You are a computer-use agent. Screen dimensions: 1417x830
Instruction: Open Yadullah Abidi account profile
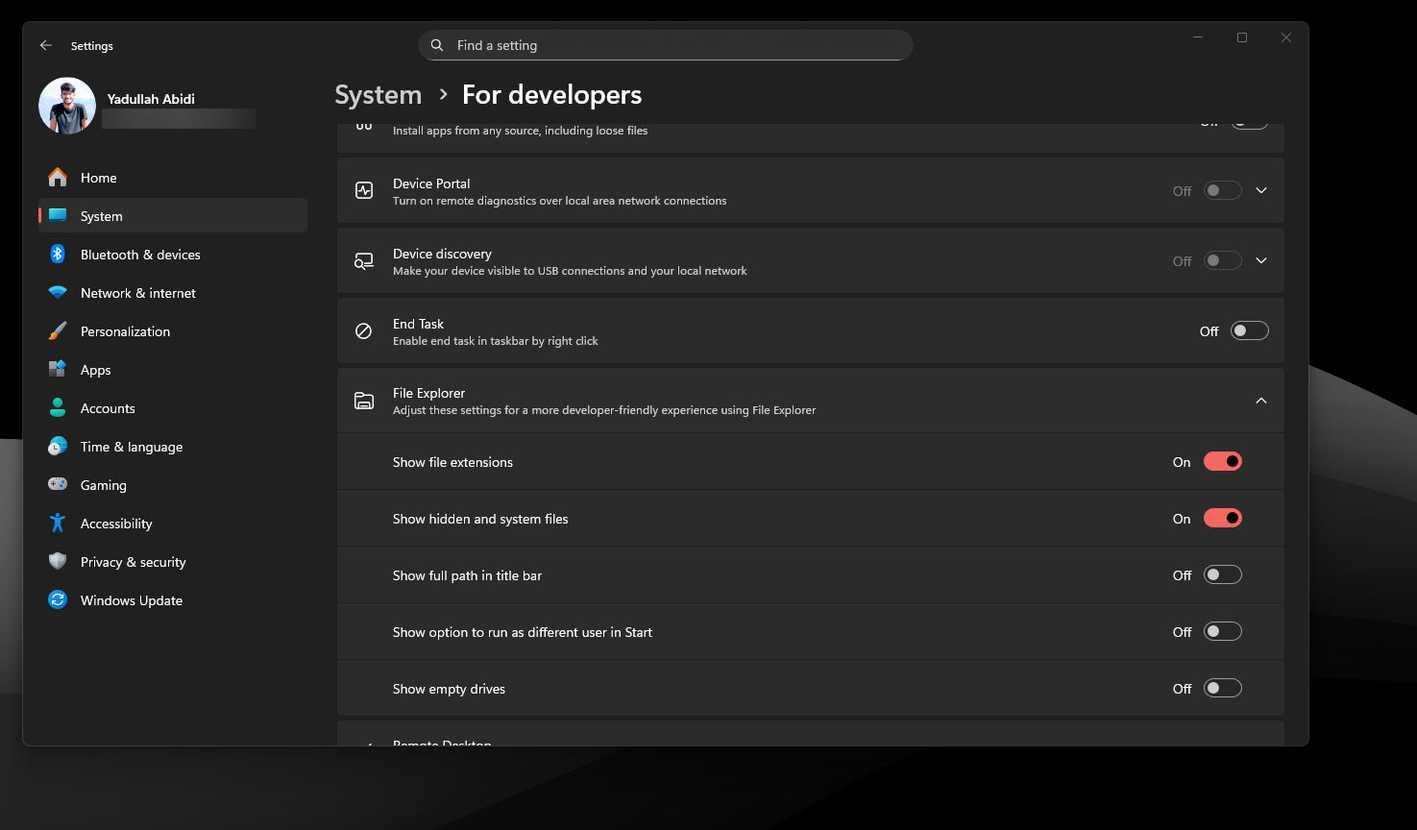[x=151, y=99]
